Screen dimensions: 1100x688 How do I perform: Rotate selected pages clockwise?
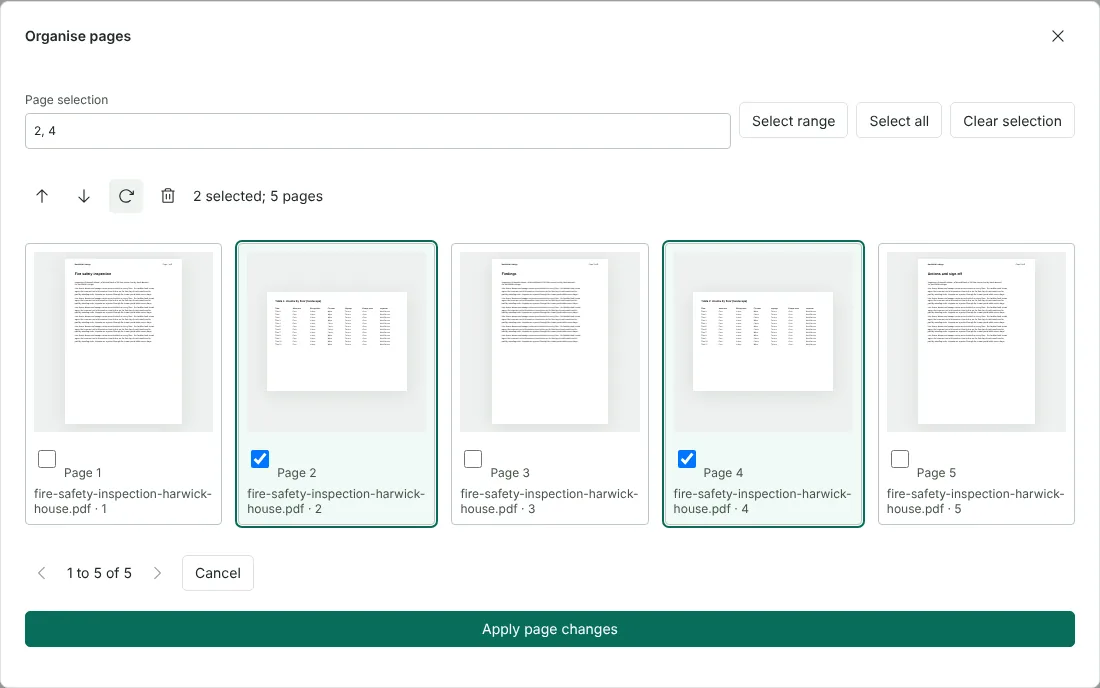126,196
